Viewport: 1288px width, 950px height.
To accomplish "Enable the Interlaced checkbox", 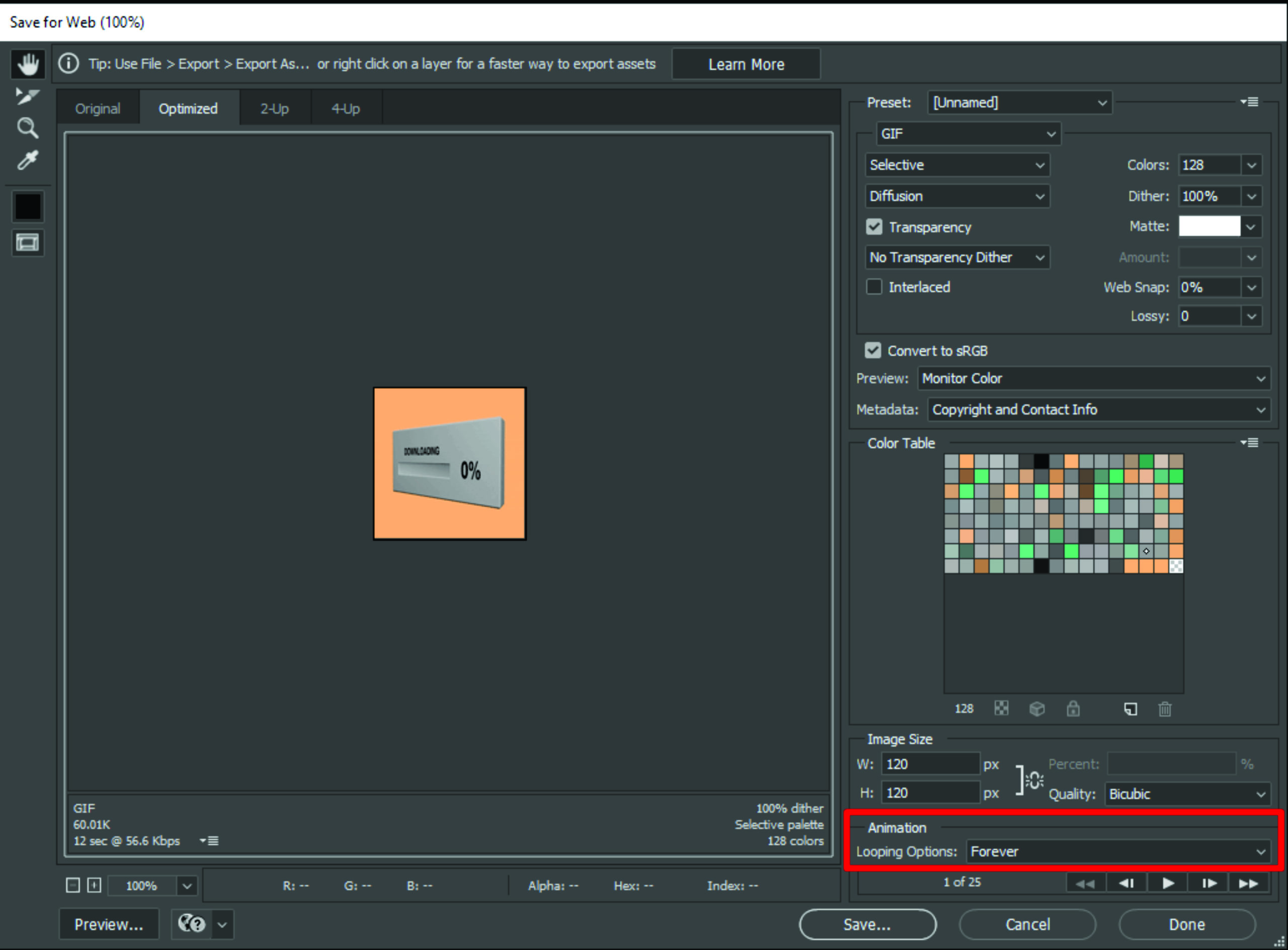I will (x=874, y=286).
